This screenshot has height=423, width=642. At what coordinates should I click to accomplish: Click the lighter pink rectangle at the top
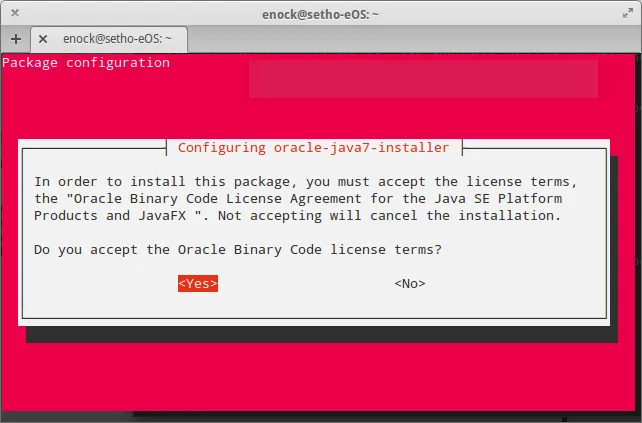[422, 79]
